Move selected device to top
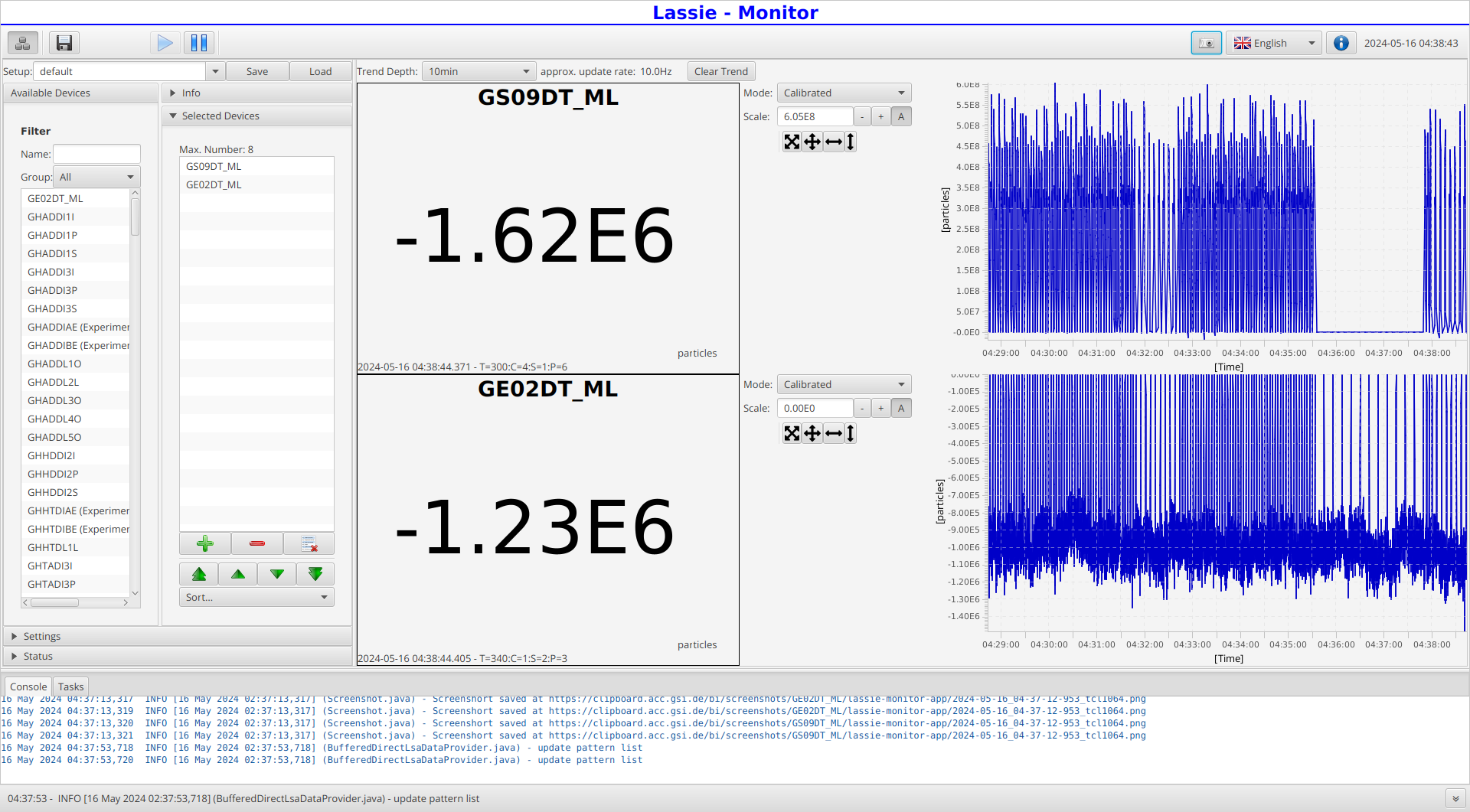1470x812 pixels. tap(199, 574)
